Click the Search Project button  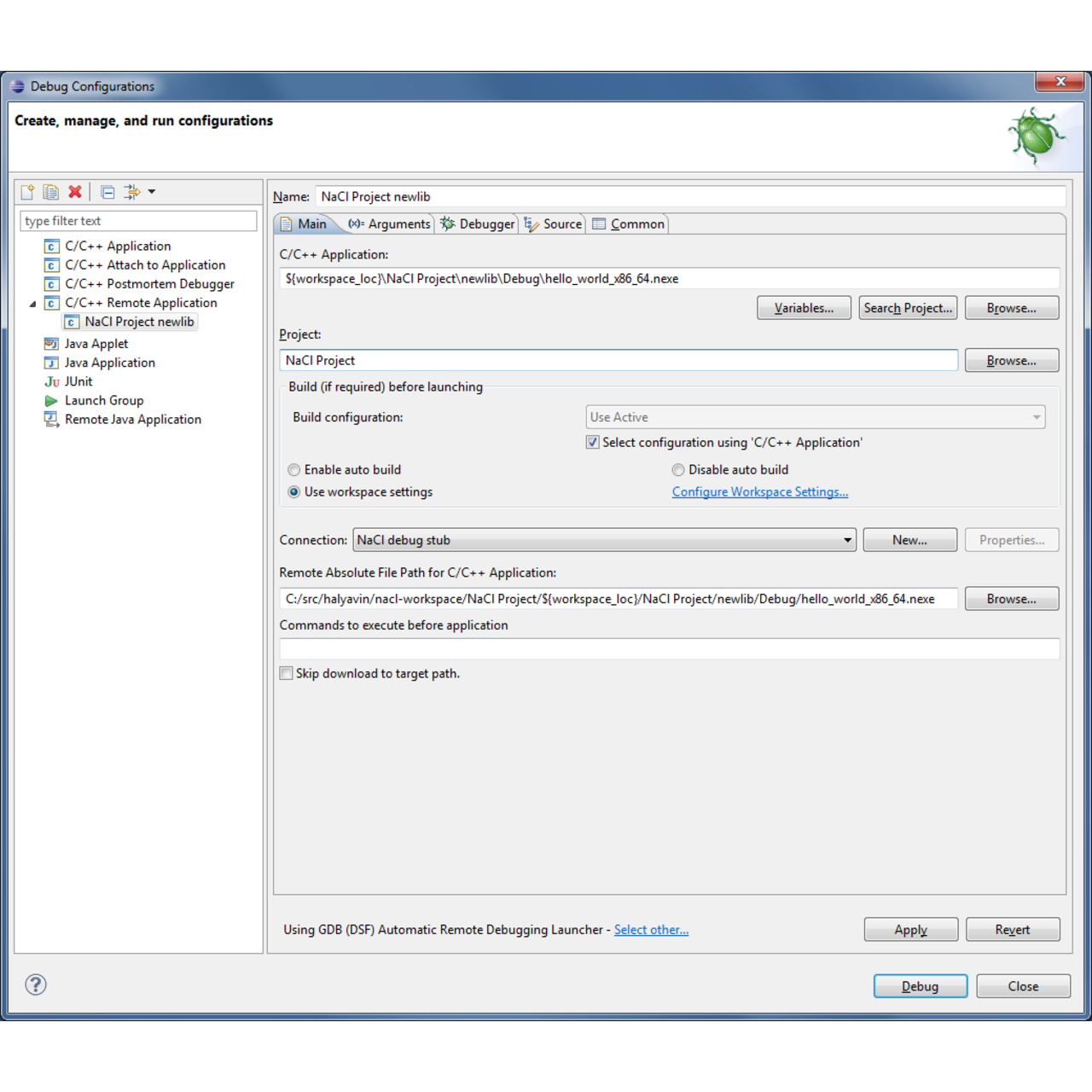click(907, 308)
